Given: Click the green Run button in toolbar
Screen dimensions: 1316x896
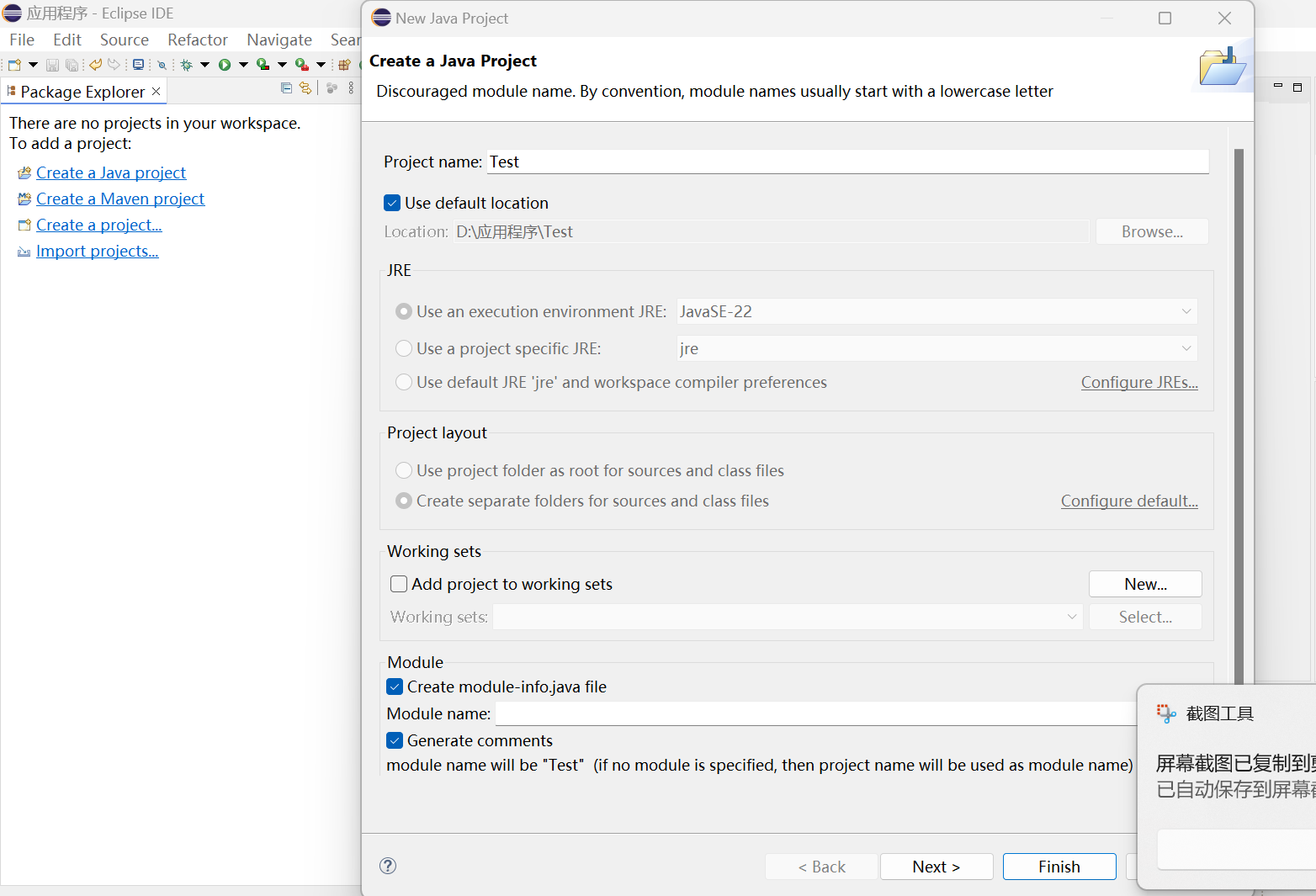Looking at the screenshot, I should (225, 65).
